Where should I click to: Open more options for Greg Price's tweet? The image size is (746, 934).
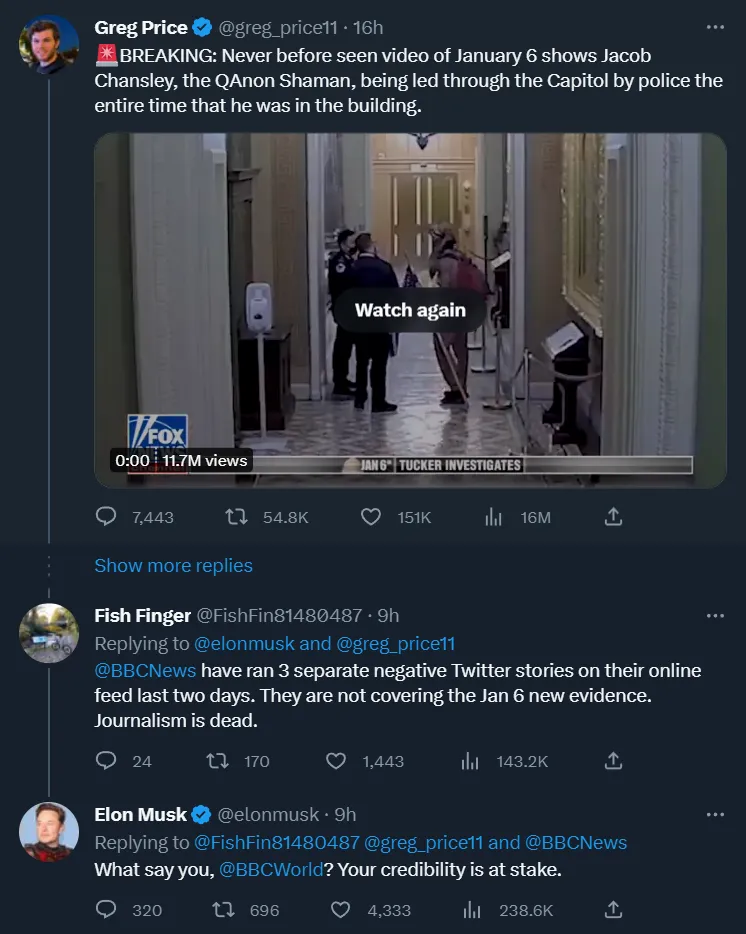[714, 27]
